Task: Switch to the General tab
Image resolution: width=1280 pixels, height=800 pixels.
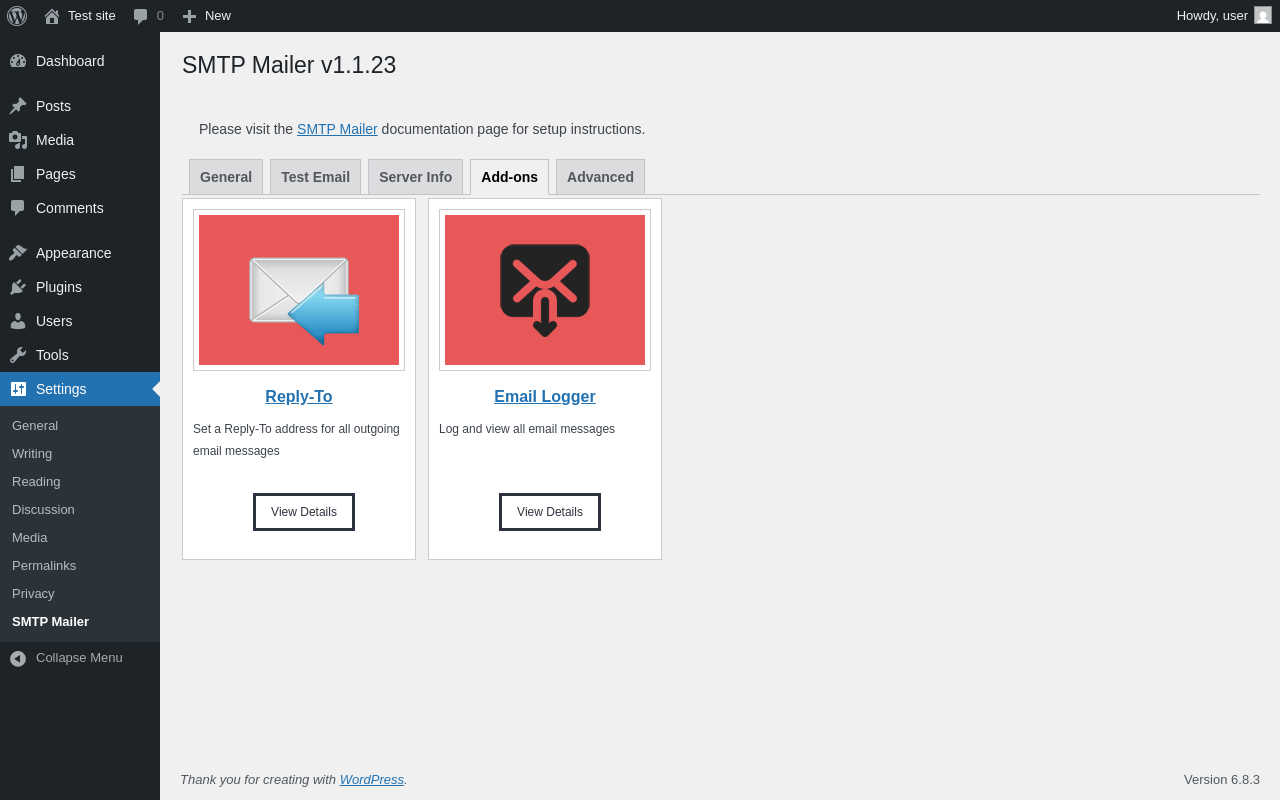Action: pyautogui.click(x=226, y=177)
